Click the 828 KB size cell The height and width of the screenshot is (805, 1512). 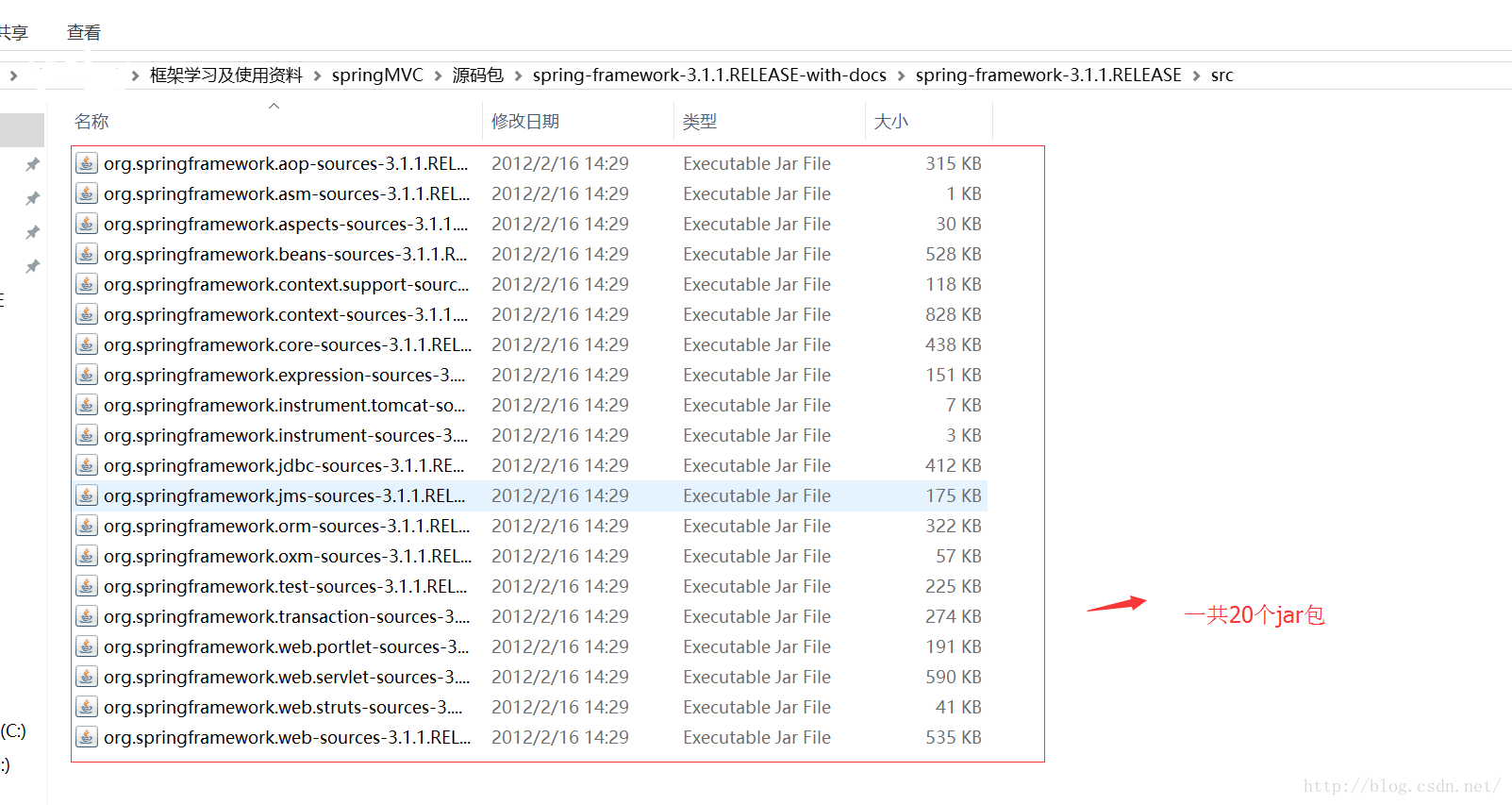click(954, 314)
